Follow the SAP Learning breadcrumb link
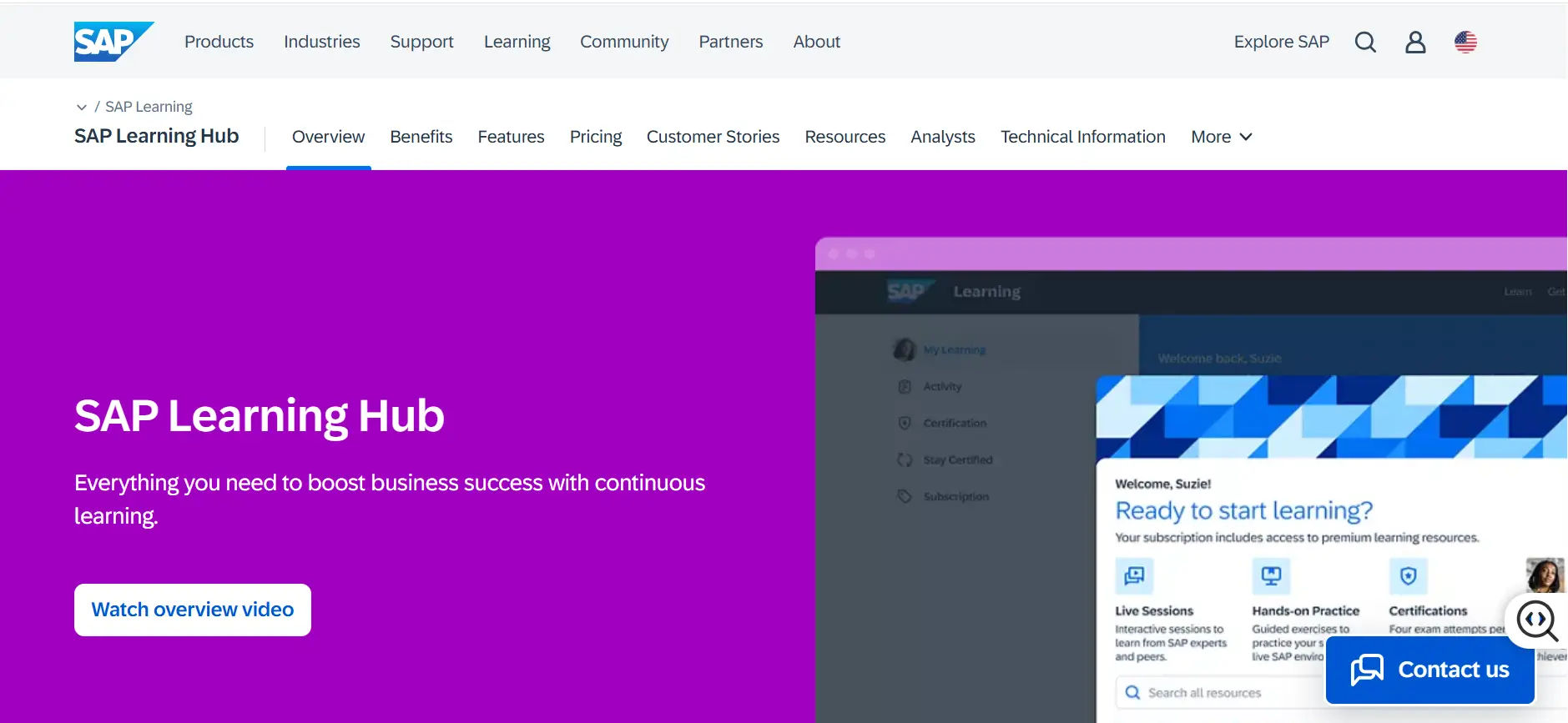The width and height of the screenshot is (1568, 723). point(149,107)
